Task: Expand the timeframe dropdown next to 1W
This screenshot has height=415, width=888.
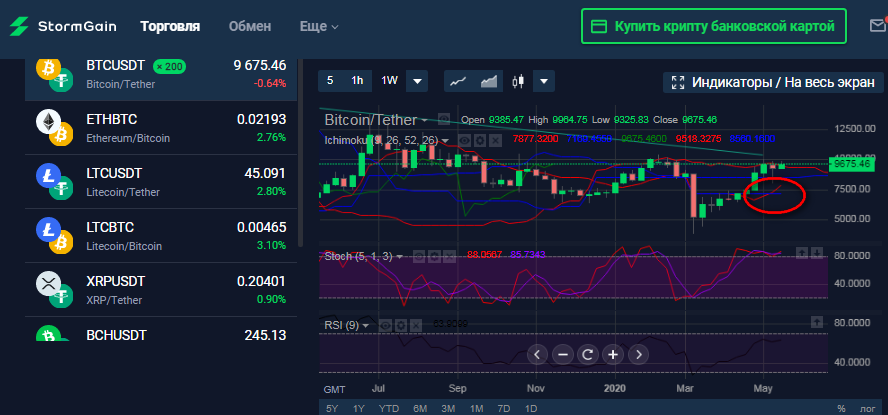Action: [x=417, y=81]
